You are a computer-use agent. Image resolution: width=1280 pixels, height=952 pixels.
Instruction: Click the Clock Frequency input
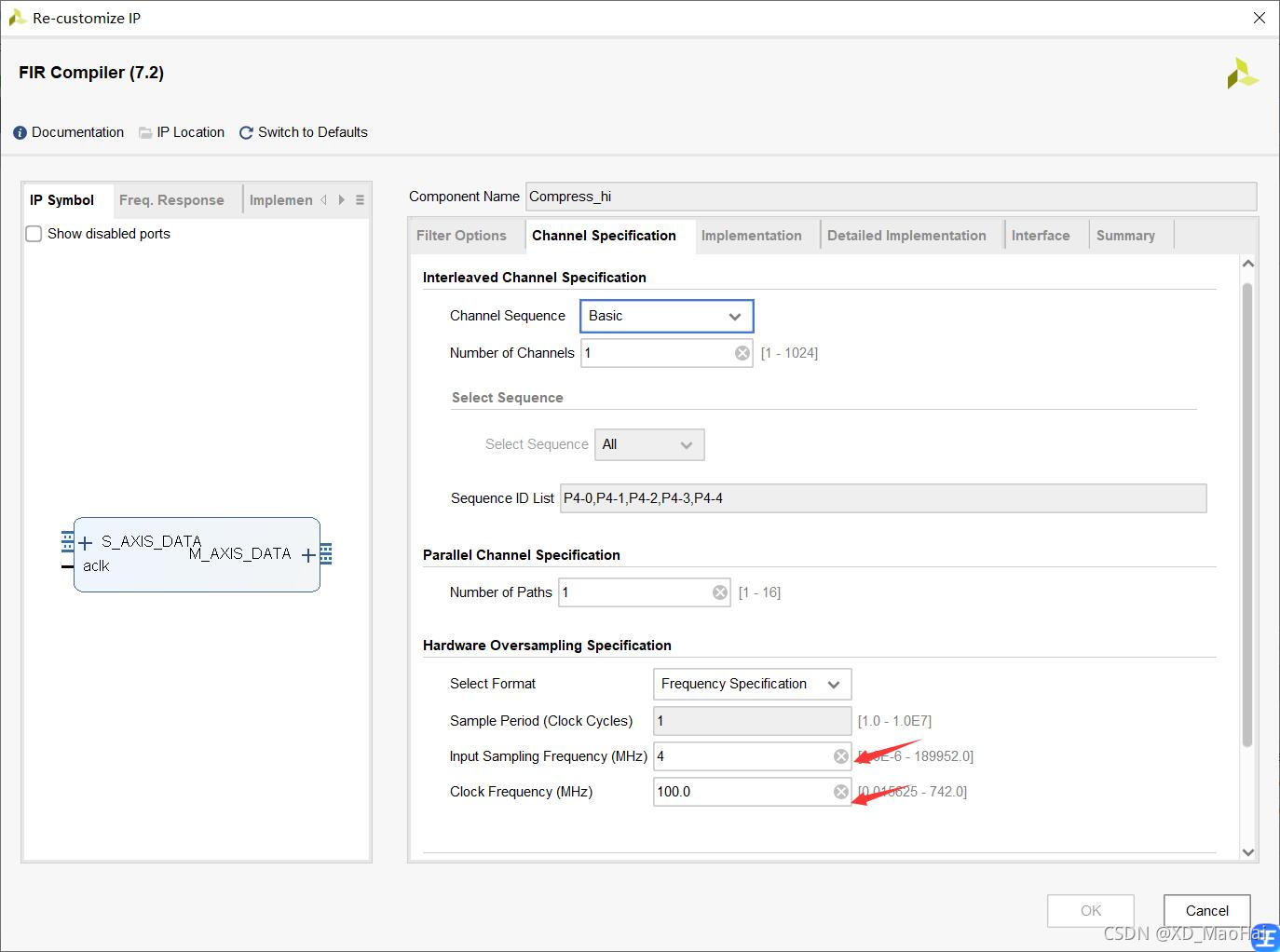(x=752, y=792)
